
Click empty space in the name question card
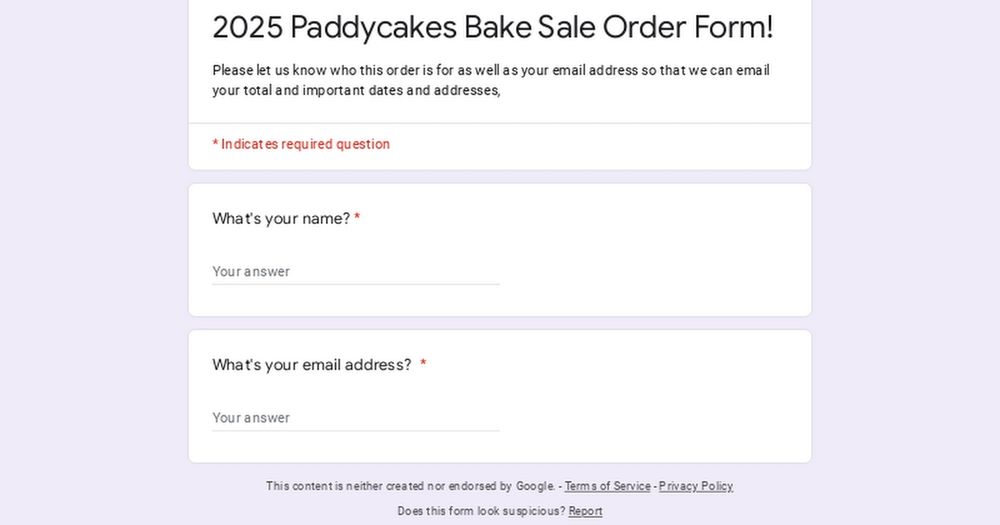[x=651, y=262]
